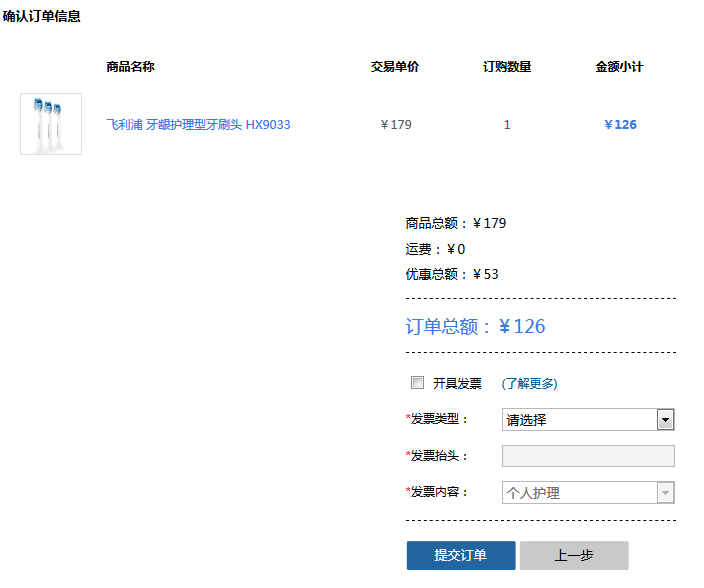Select the unit price ¥179 in the product row

[x=396, y=124]
